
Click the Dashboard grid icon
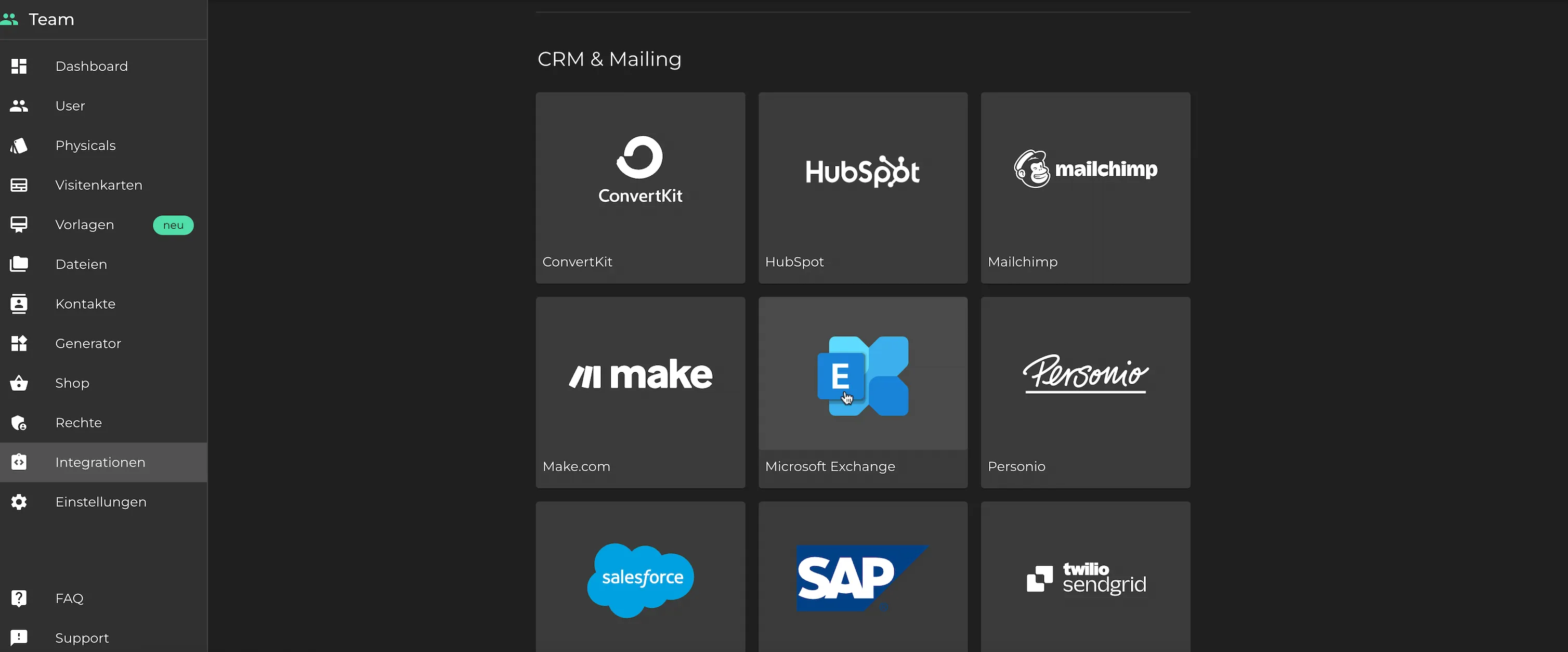coord(19,67)
